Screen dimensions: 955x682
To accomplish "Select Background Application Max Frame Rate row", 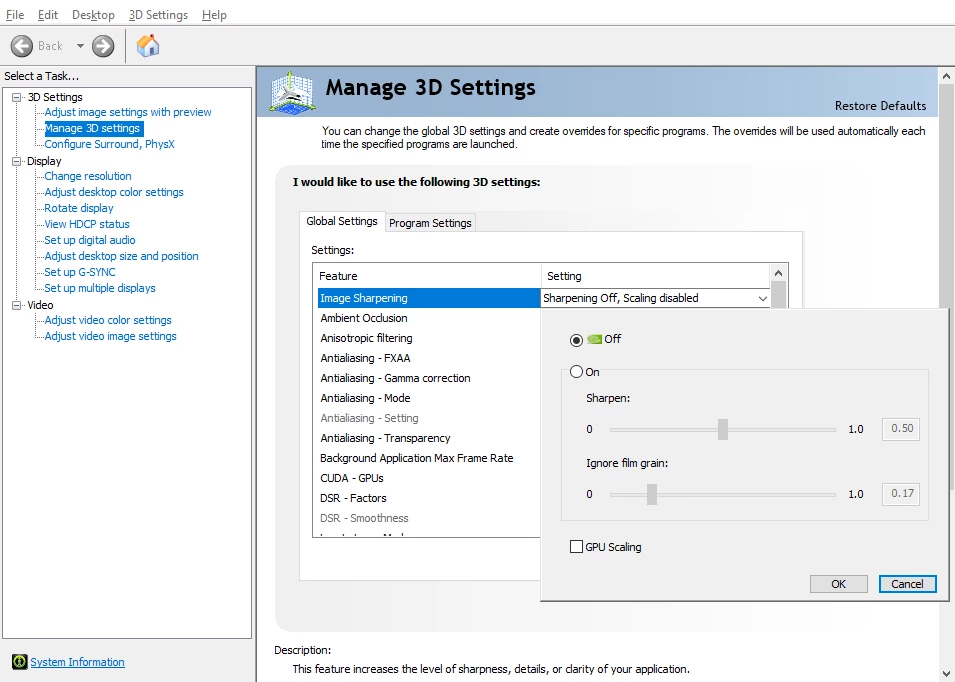I will [x=429, y=459].
